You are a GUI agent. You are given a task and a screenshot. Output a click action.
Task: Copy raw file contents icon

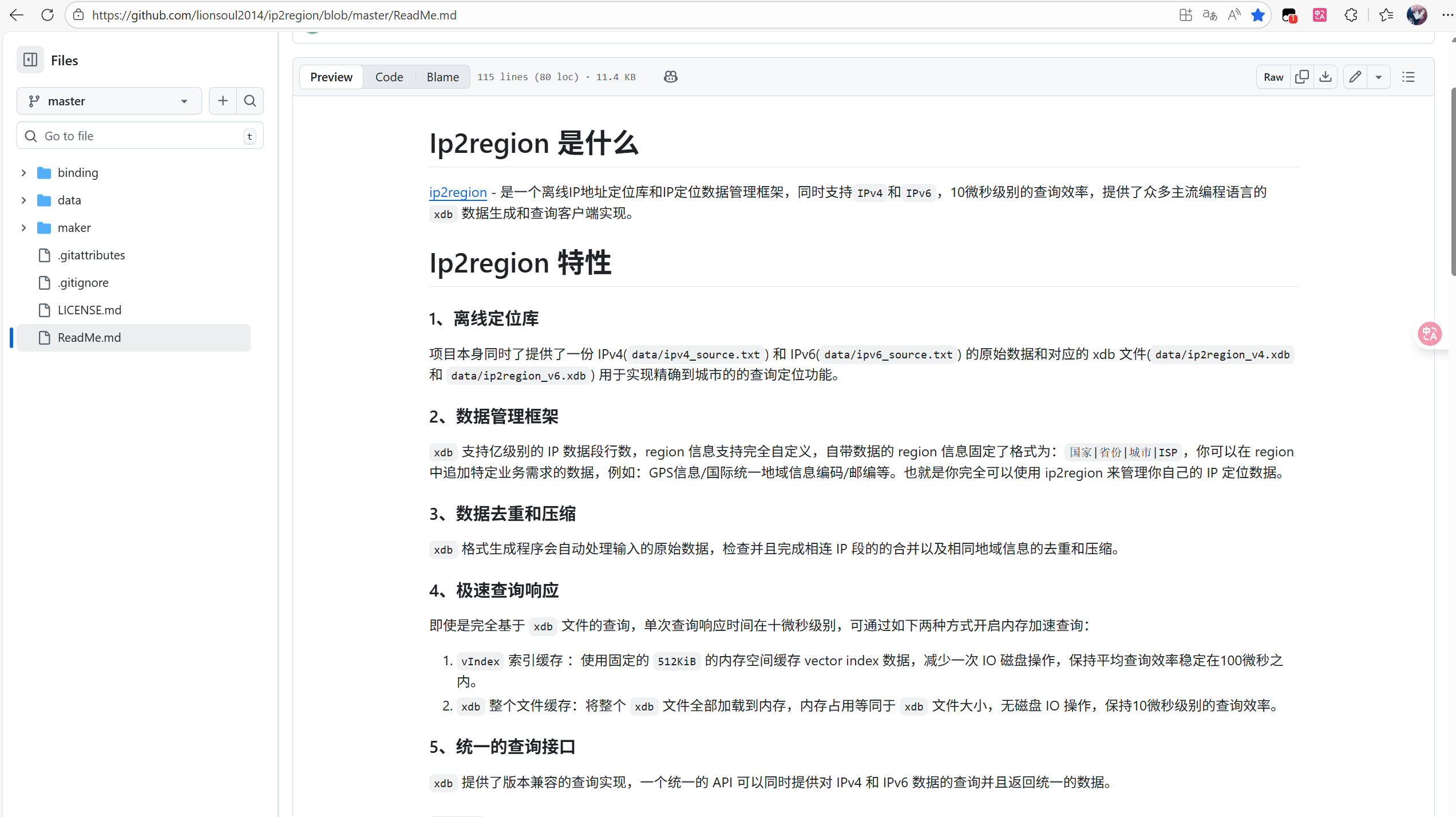pos(1301,77)
